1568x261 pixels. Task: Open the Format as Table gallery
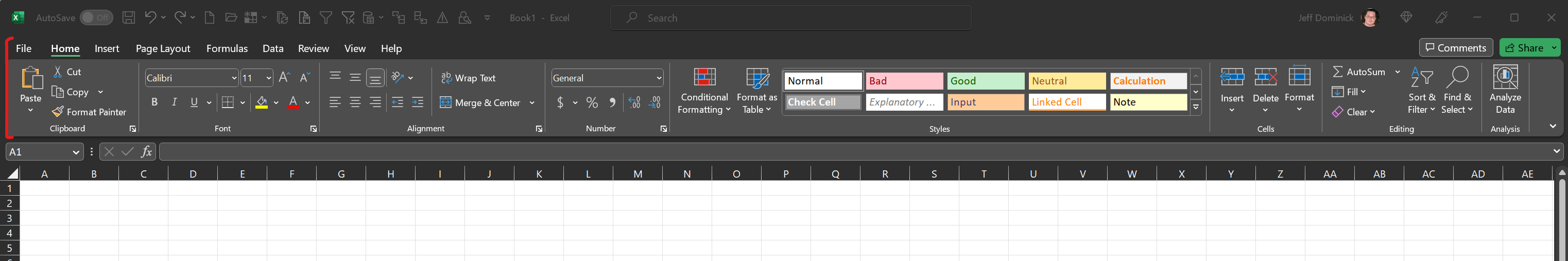tap(756, 90)
